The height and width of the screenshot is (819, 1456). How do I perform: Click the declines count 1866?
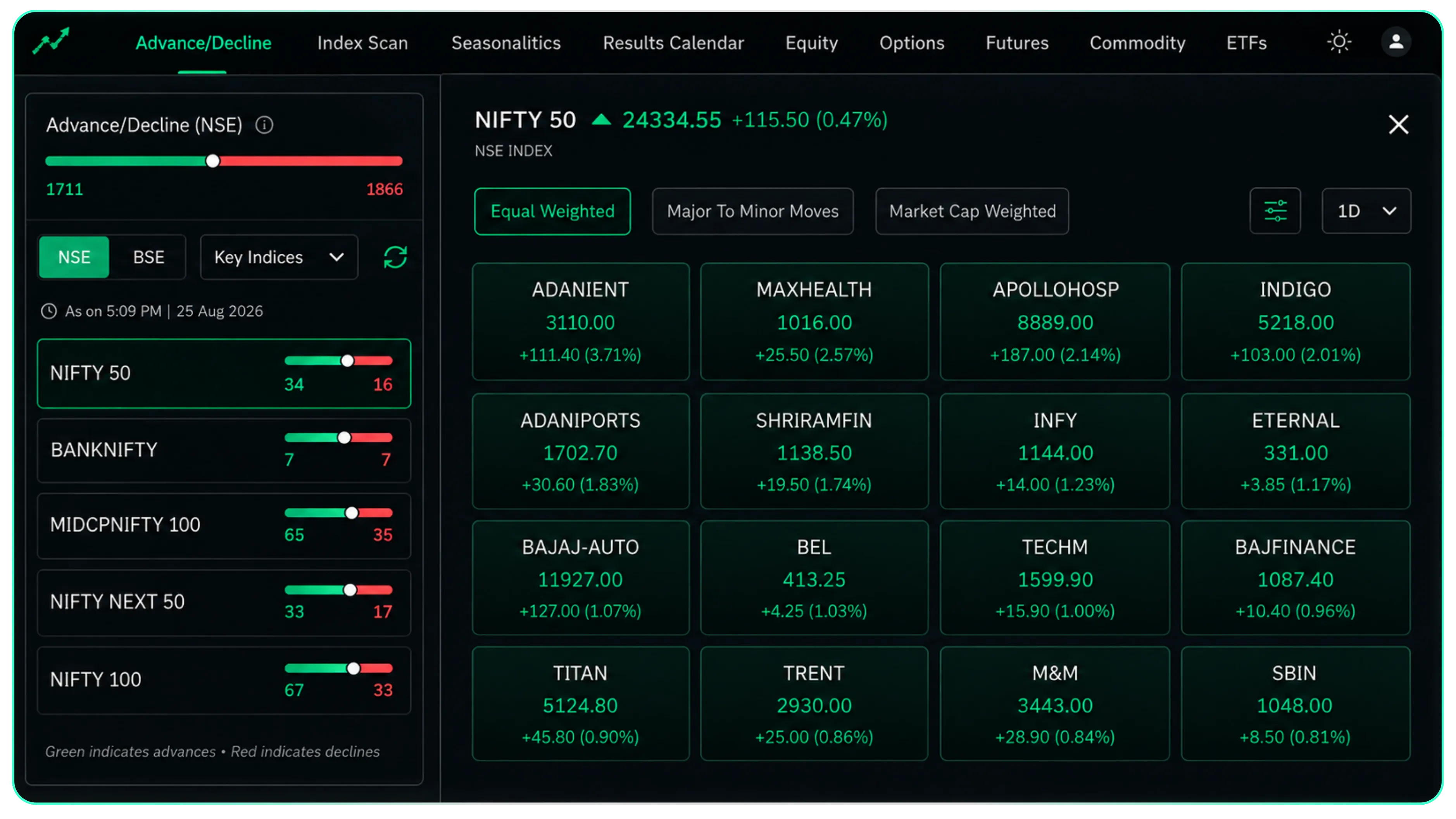tap(384, 189)
